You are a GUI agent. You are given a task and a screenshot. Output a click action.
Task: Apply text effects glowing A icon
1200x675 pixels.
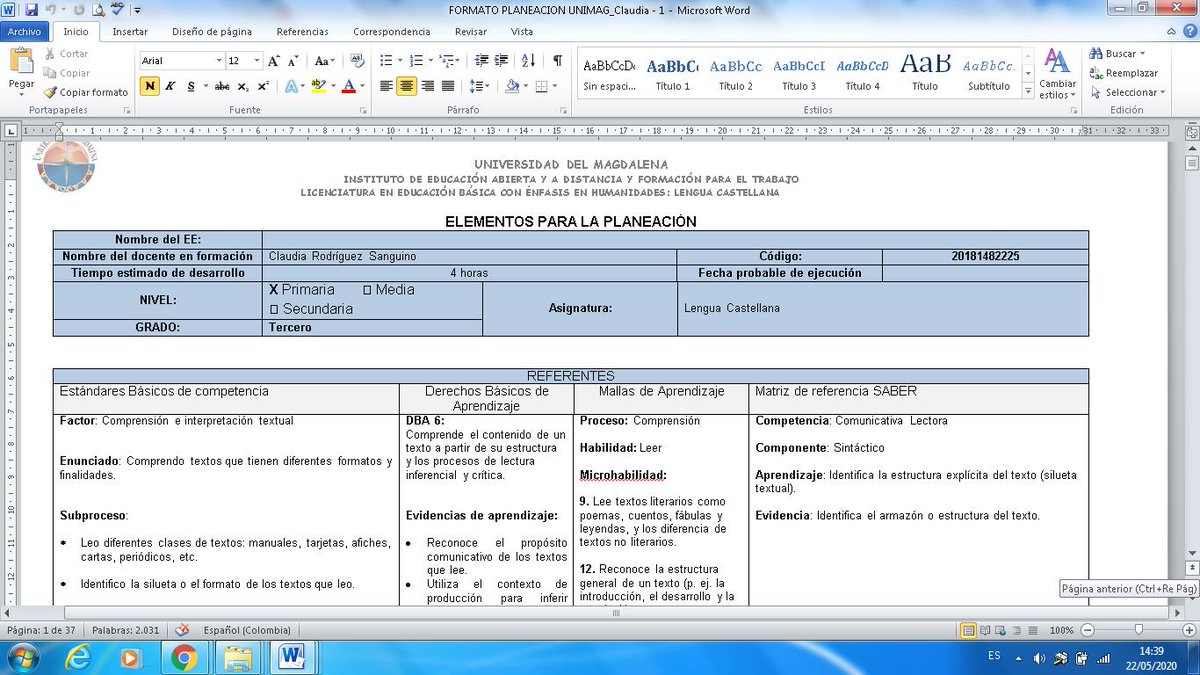(x=291, y=86)
